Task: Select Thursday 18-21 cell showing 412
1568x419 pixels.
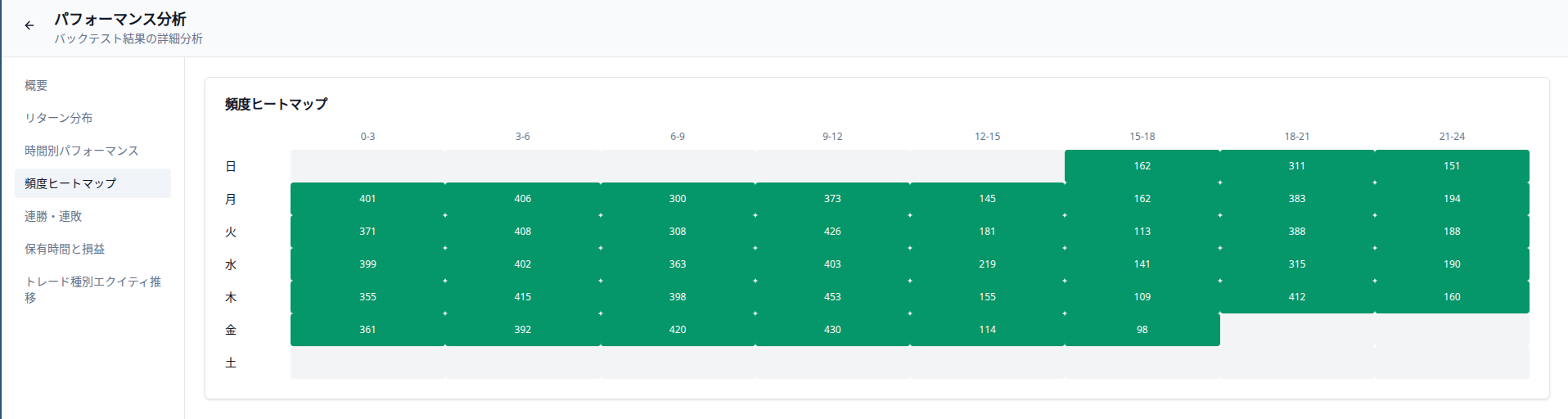Action: click(x=1296, y=297)
